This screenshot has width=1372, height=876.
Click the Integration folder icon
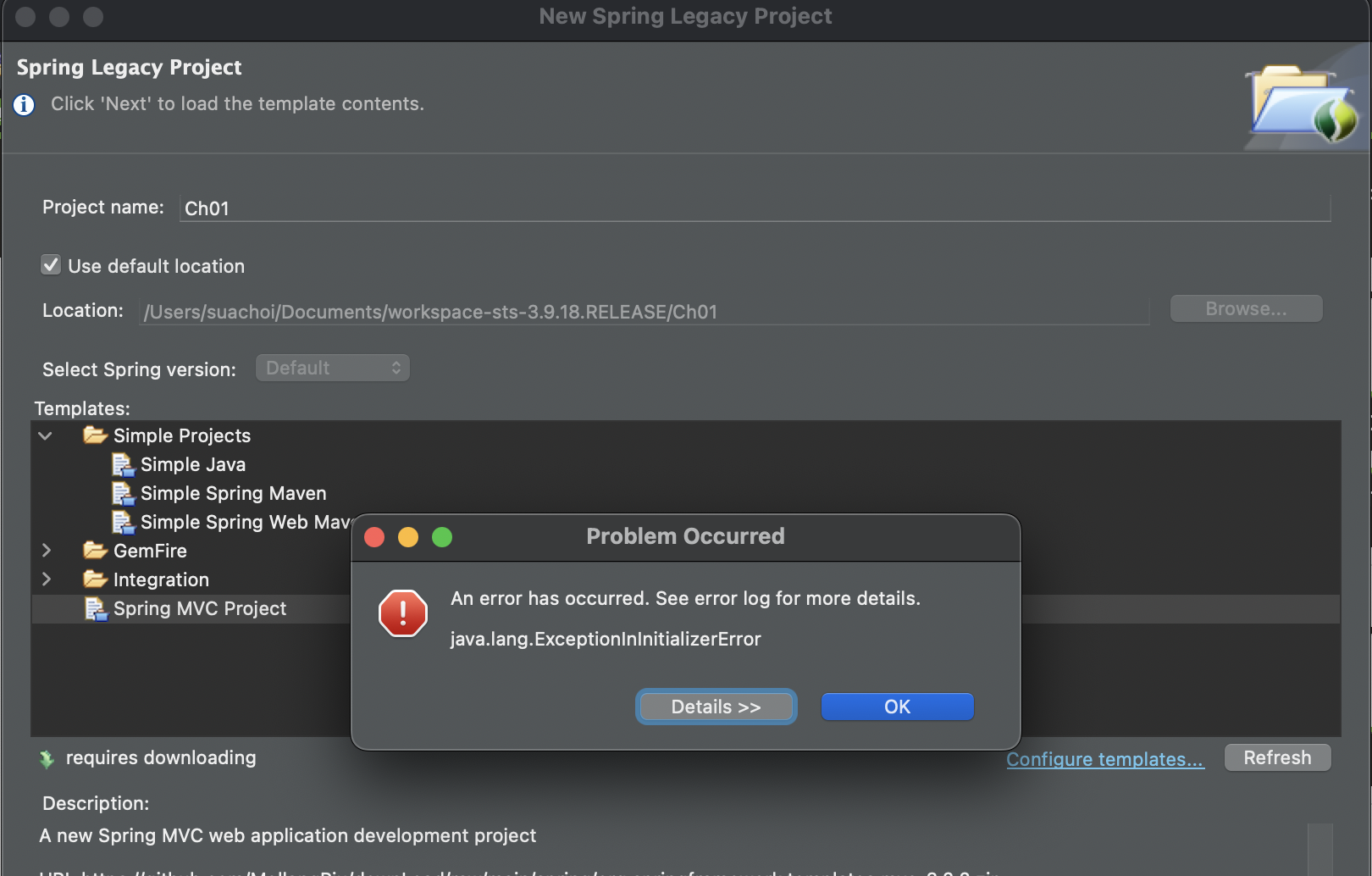[95, 579]
